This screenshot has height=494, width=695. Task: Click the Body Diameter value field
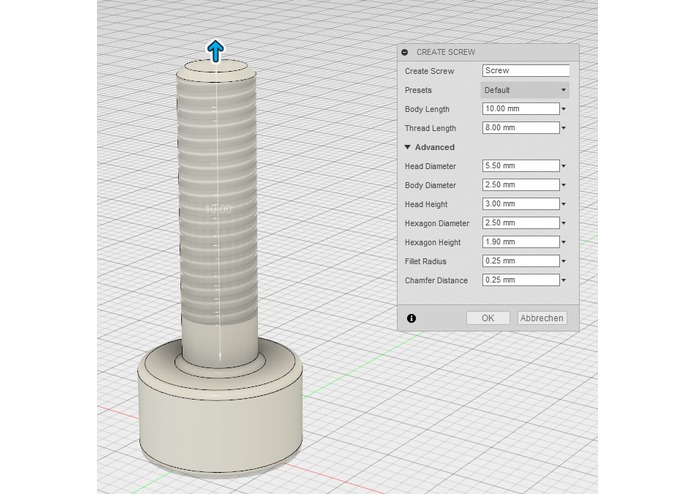(521, 185)
